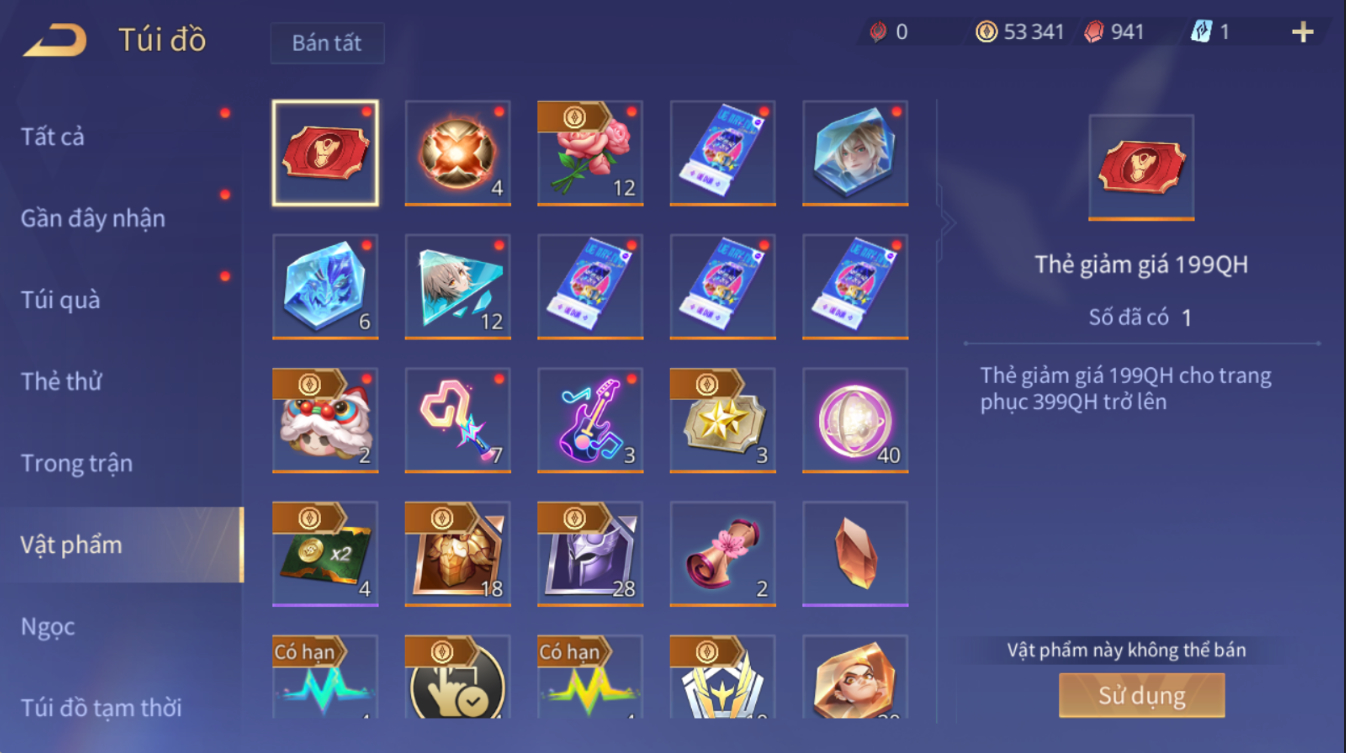Select the gold star ticket item

tap(722, 420)
